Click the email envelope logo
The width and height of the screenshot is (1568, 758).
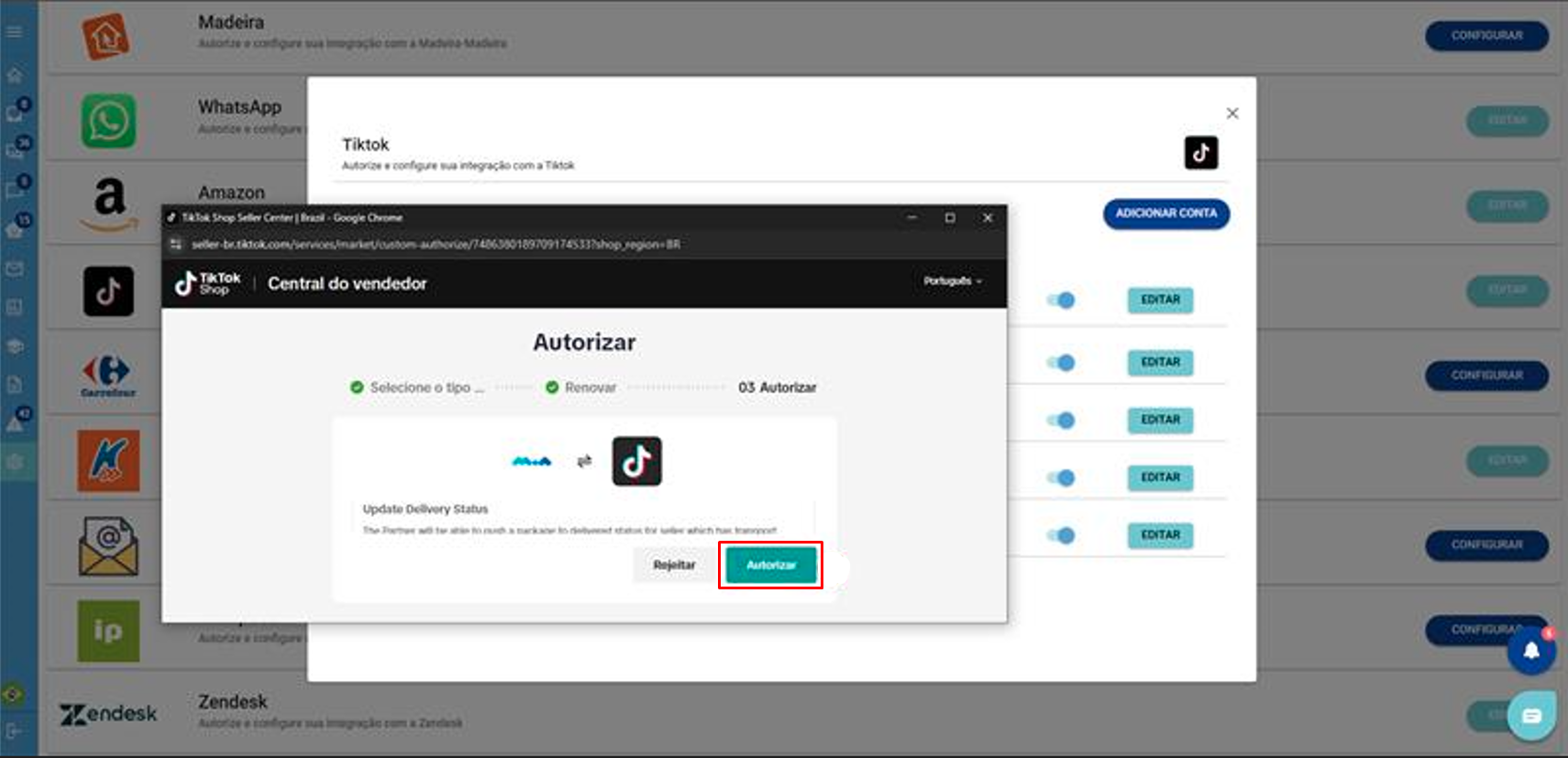[x=108, y=546]
